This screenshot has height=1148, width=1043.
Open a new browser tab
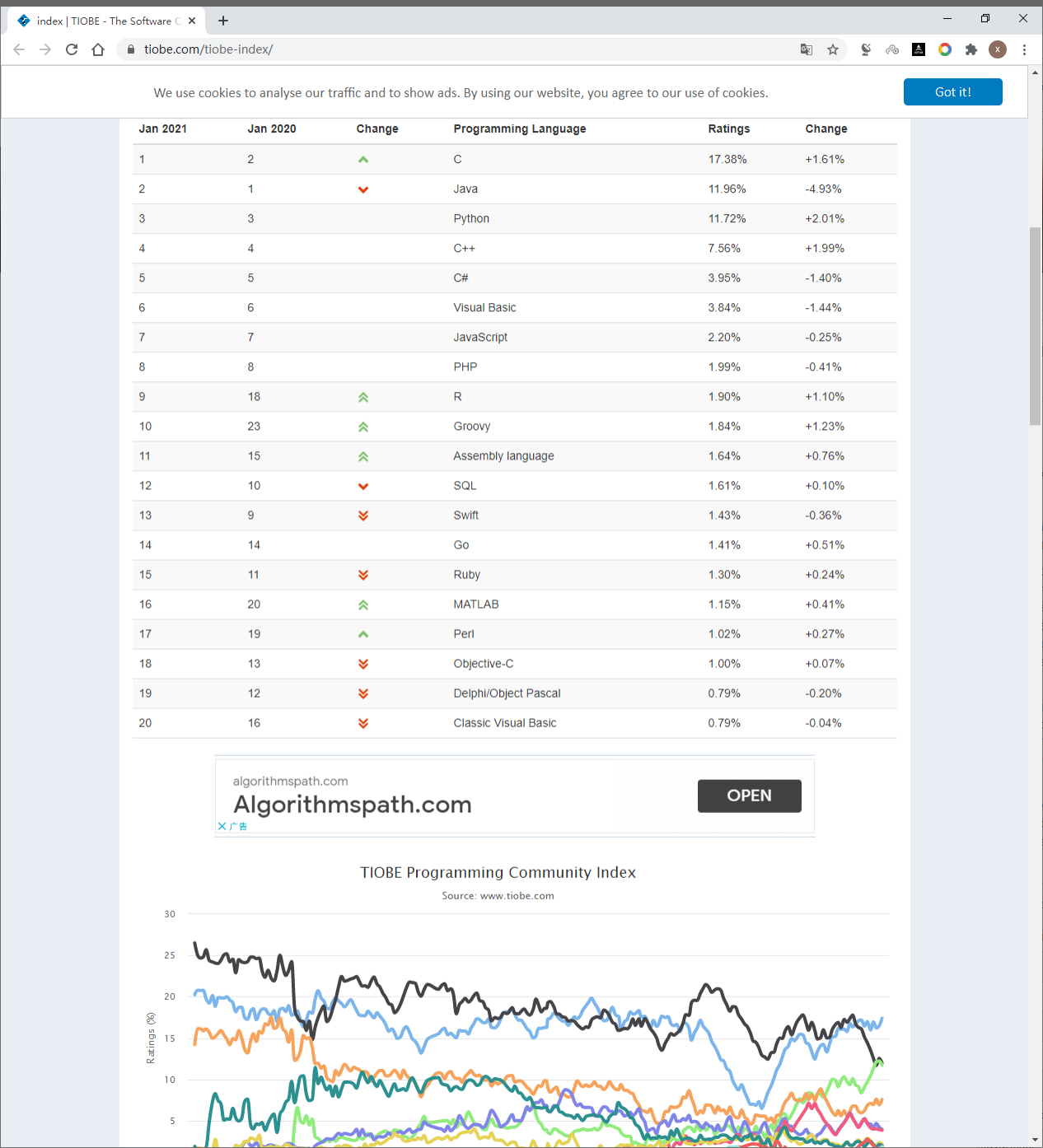223,21
